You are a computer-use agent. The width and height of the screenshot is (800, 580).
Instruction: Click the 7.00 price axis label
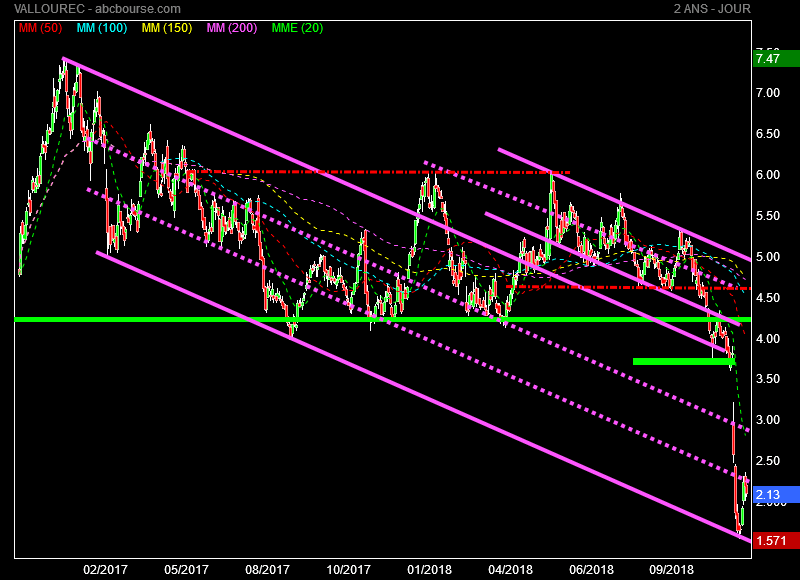[768, 93]
